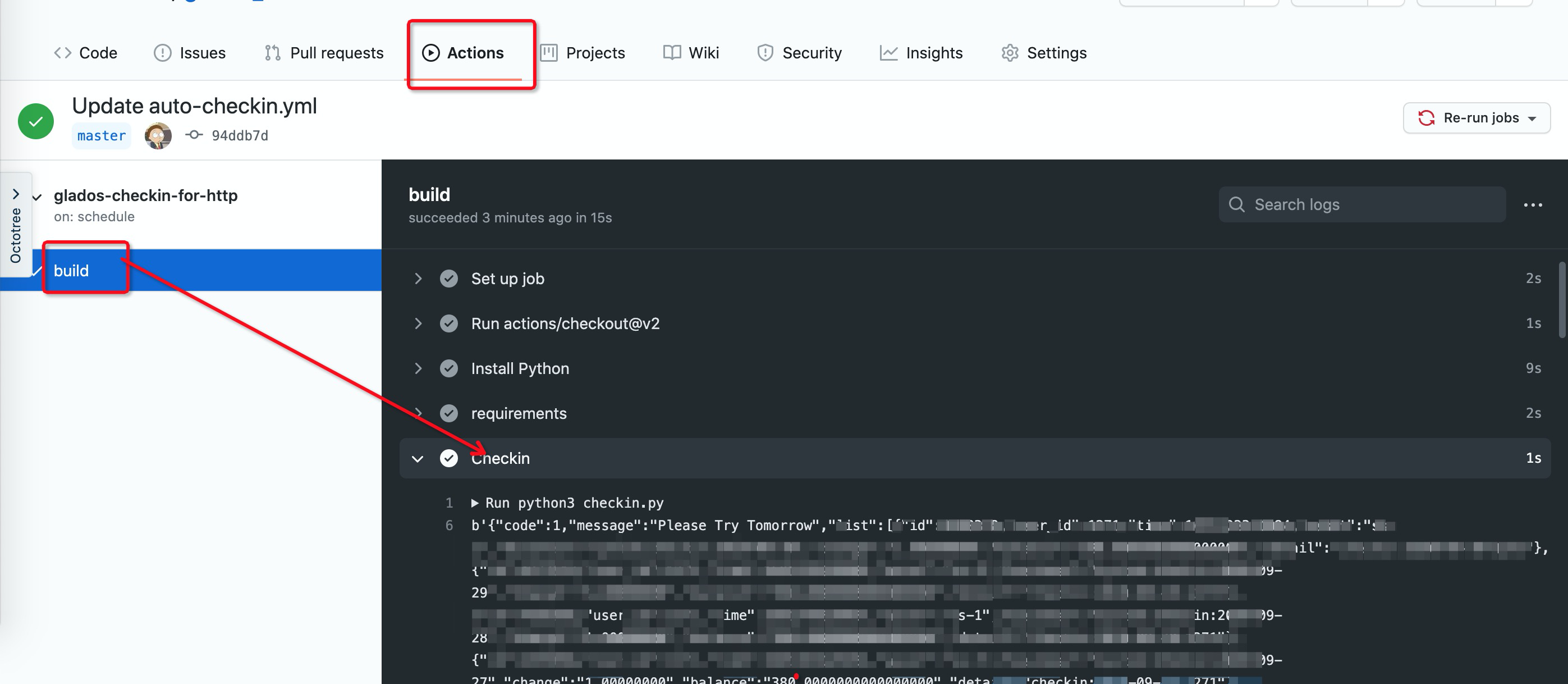
Task: Click the magnifier icon in Search logs
Action: click(1237, 204)
